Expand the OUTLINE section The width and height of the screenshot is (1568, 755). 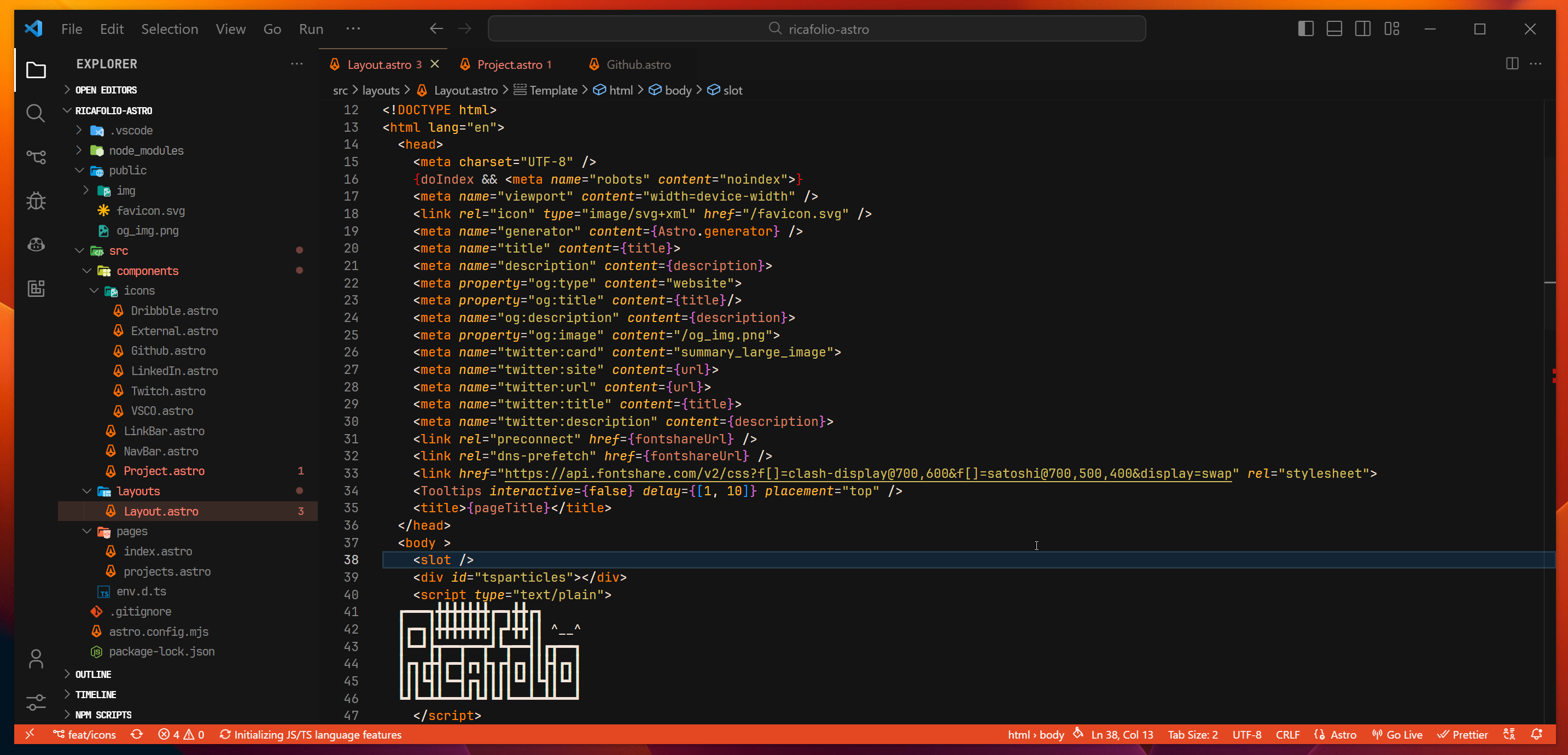[92, 674]
